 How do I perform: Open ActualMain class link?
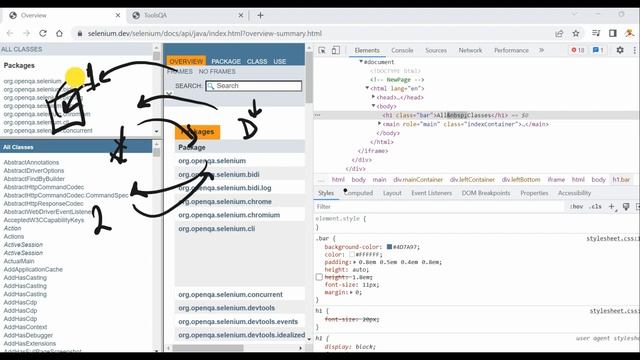point(19,261)
